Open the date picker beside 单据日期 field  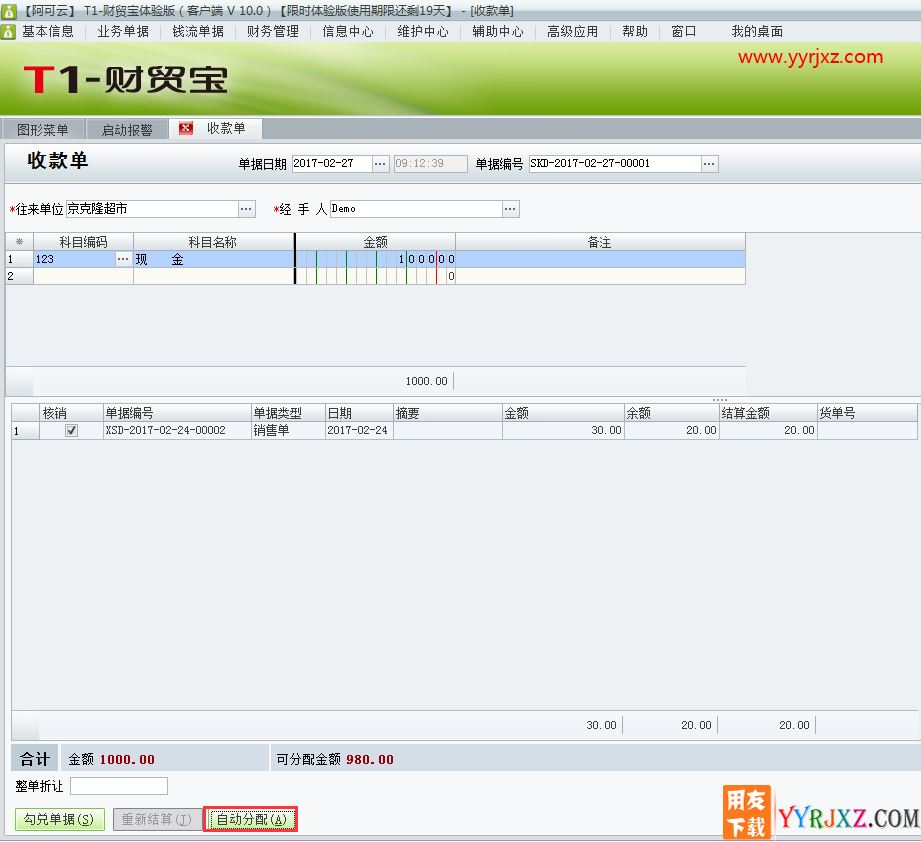(380, 164)
